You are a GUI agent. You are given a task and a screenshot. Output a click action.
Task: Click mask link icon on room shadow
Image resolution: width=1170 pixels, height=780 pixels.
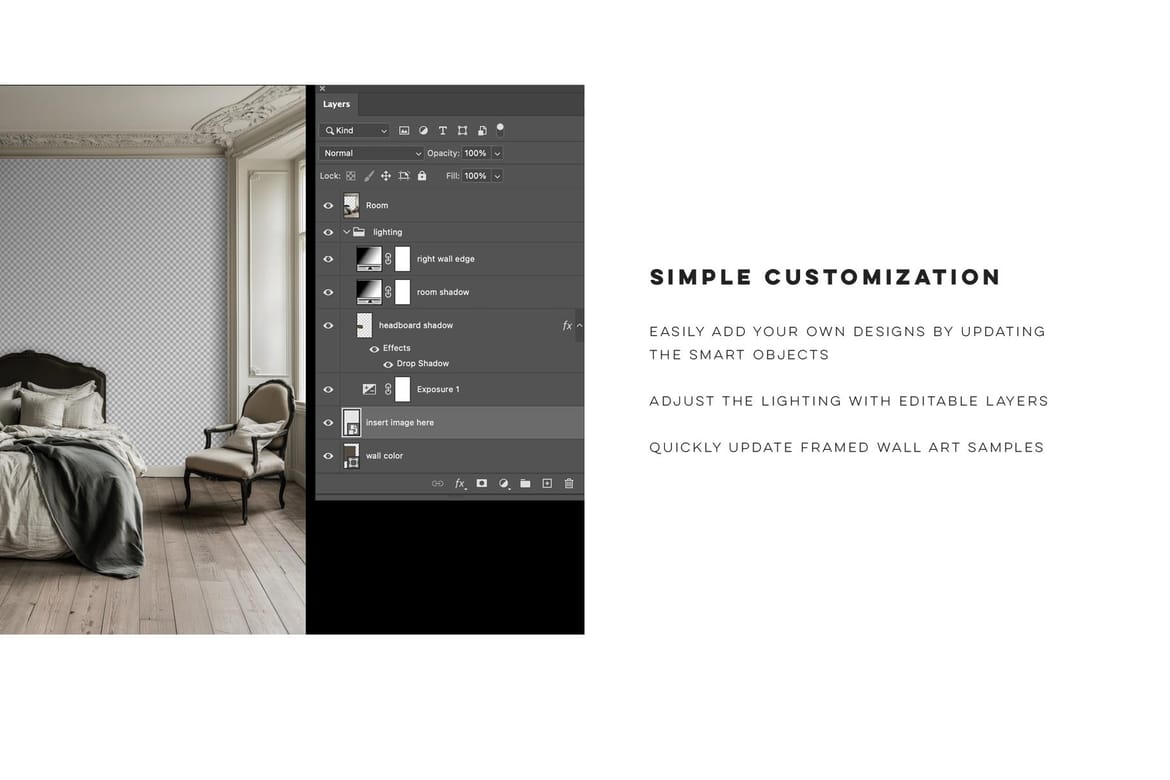point(388,292)
